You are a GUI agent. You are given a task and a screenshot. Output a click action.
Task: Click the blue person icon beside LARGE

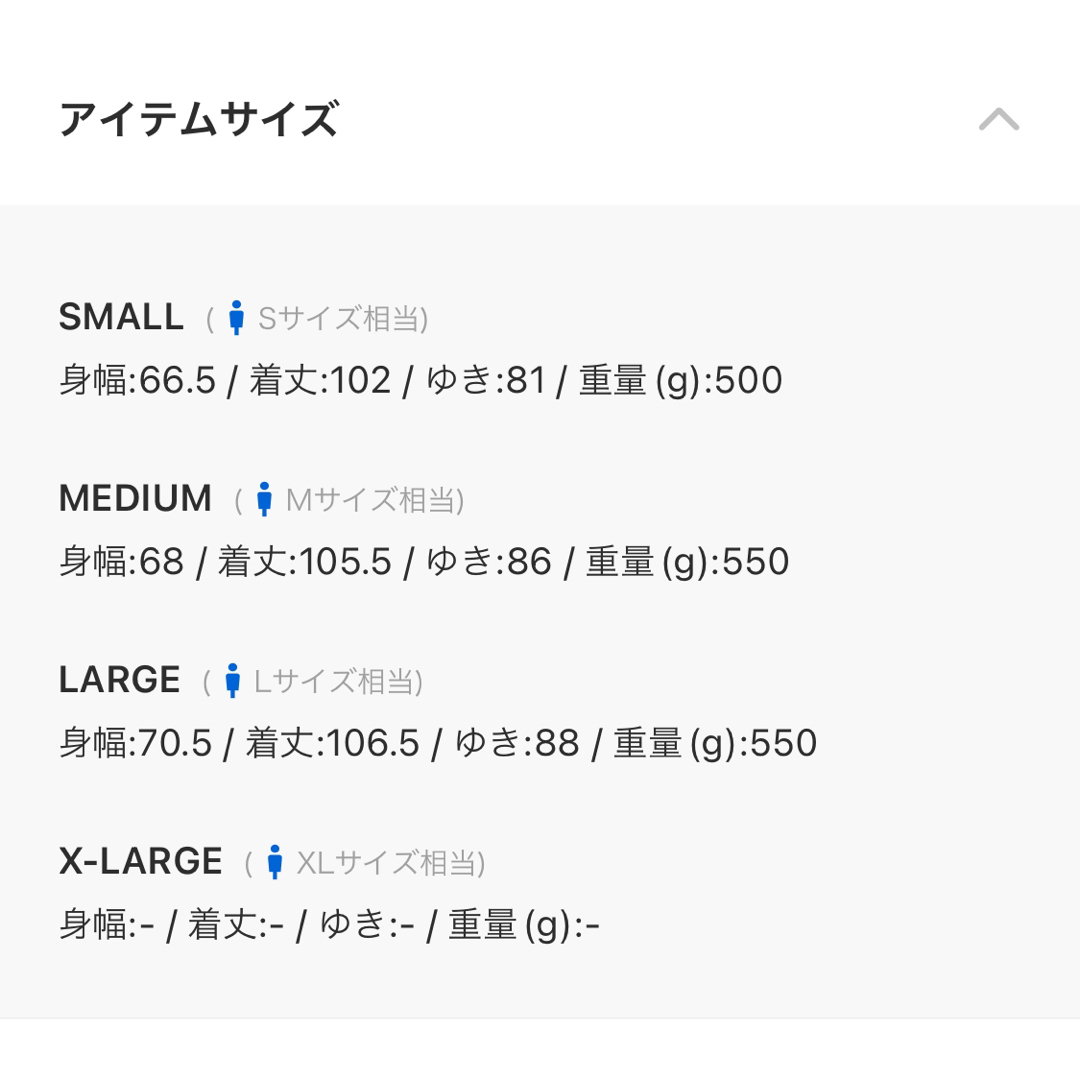233,681
